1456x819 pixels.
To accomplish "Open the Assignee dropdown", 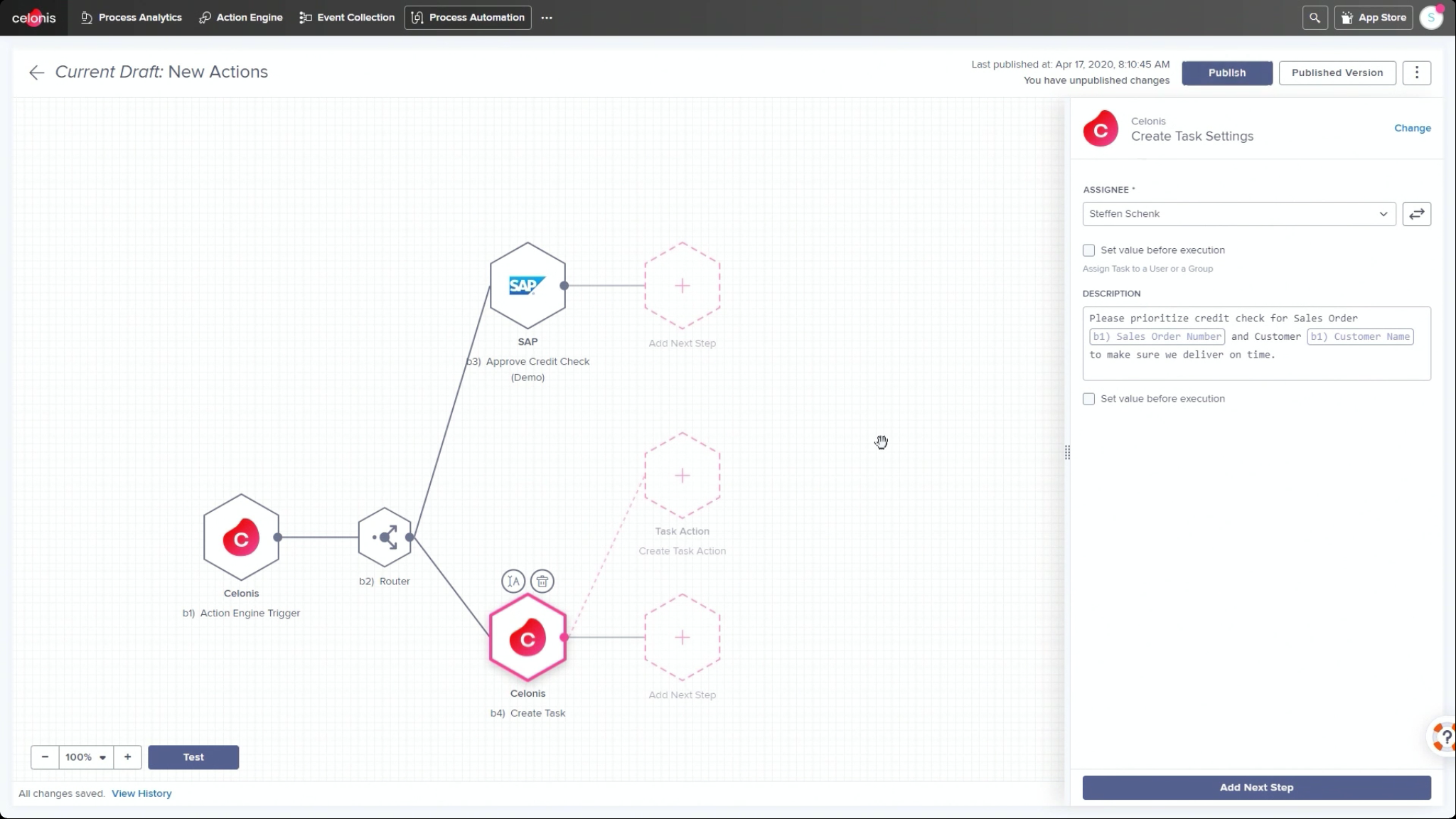I will tap(1383, 213).
